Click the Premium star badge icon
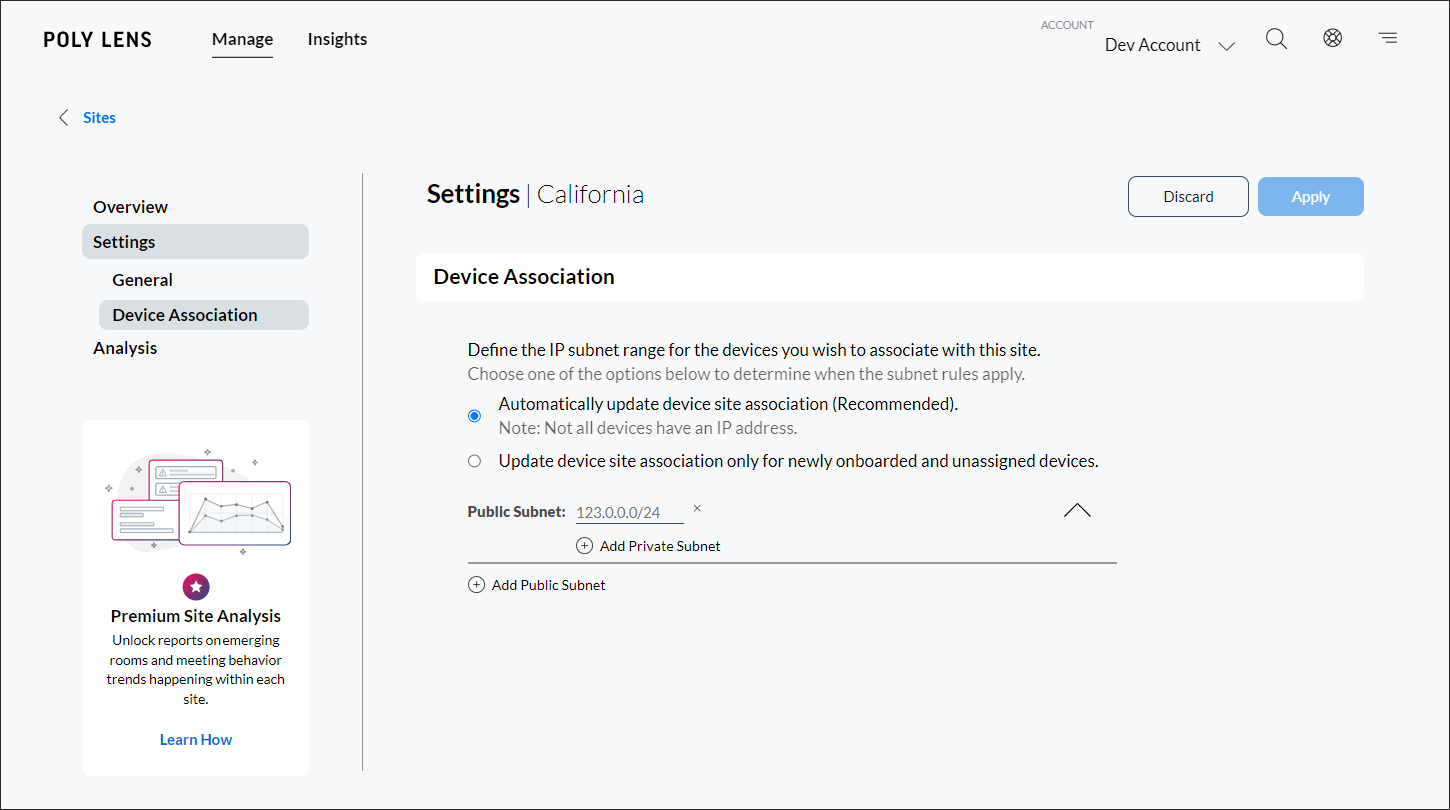This screenshot has width=1450, height=810. click(196, 587)
